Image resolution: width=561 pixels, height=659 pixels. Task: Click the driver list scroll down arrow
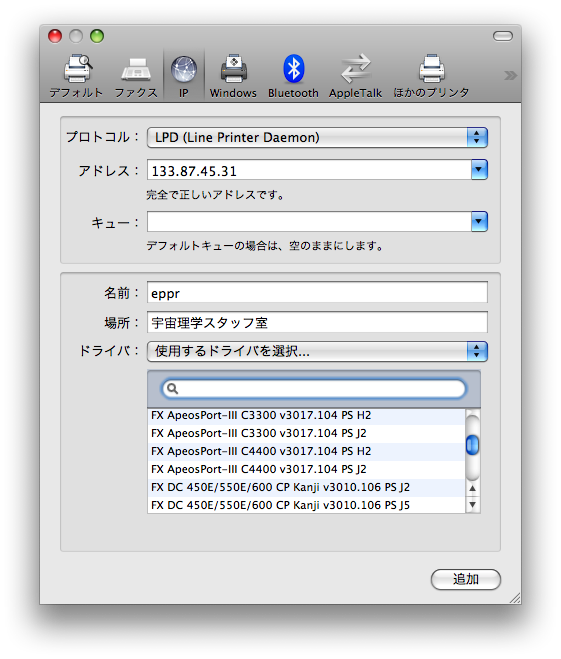pos(473,505)
